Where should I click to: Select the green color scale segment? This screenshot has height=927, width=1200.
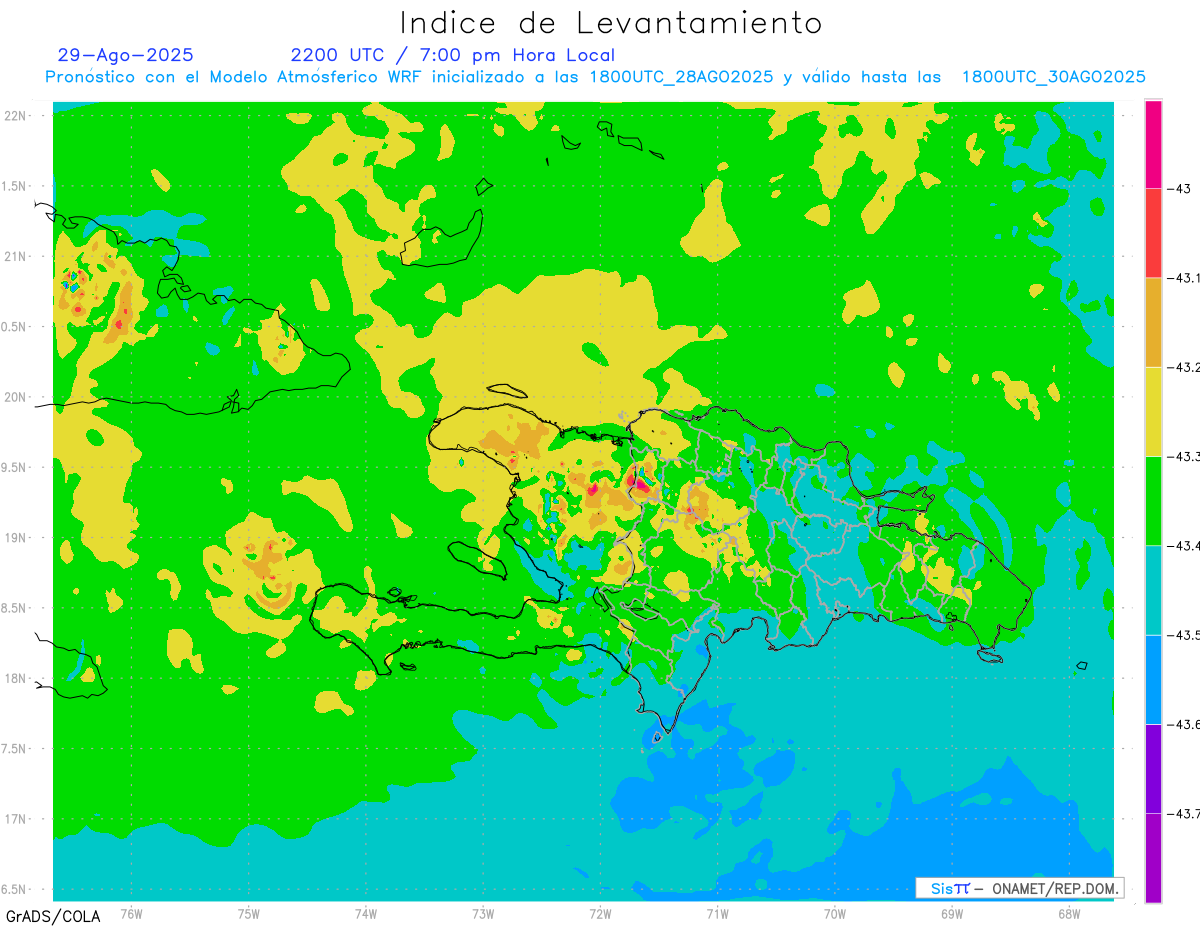[x=1153, y=500]
